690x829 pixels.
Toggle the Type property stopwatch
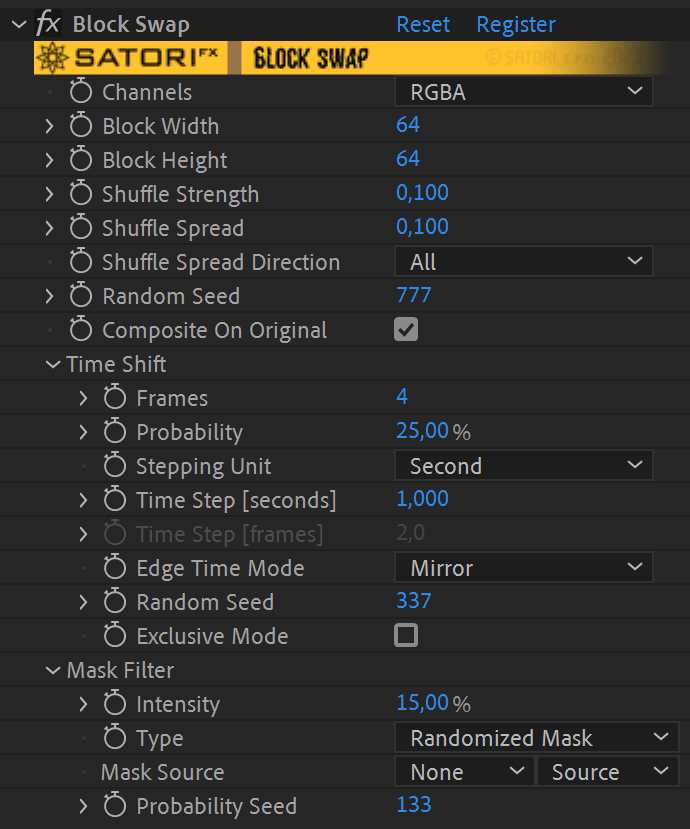(x=115, y=737)
